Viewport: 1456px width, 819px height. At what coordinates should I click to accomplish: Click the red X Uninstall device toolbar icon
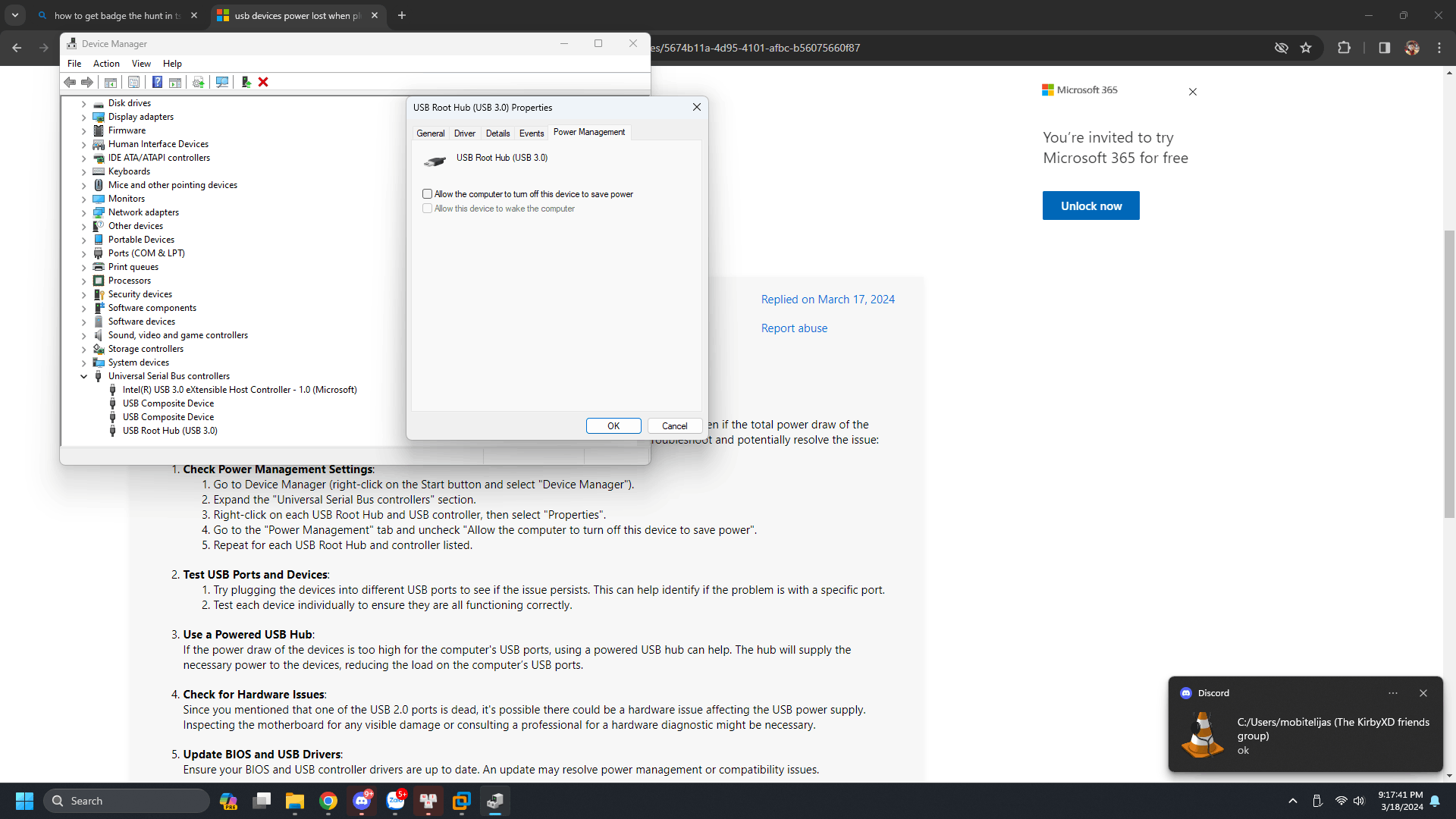(263, 82)
